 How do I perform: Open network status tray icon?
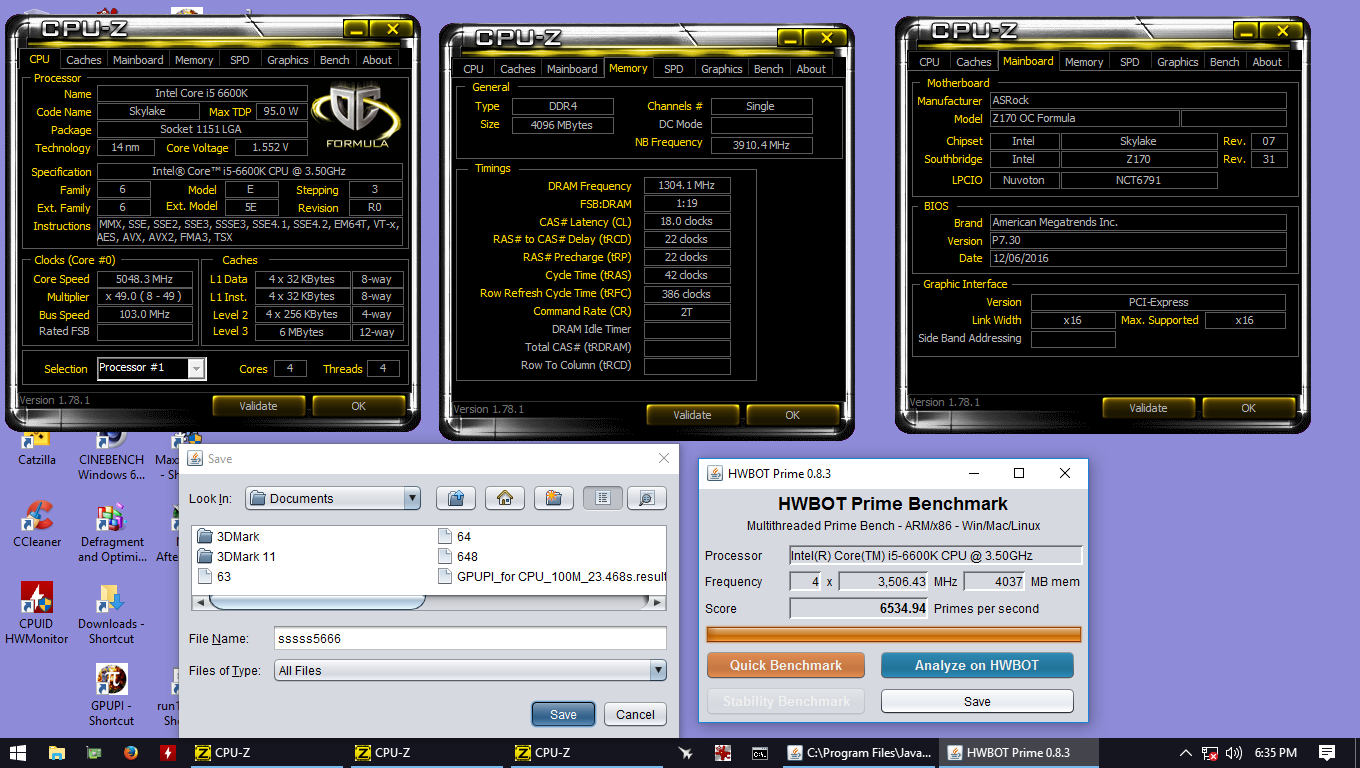click(x=1210, y=753)
